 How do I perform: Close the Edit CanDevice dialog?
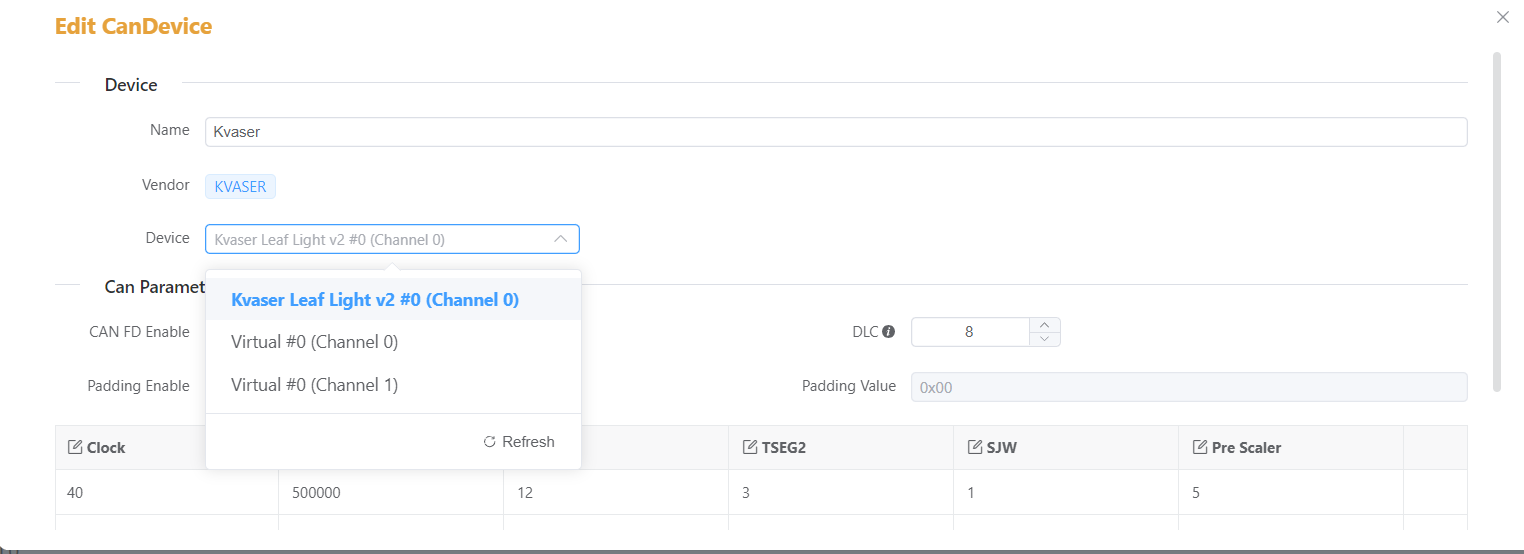coord(1502,17)
